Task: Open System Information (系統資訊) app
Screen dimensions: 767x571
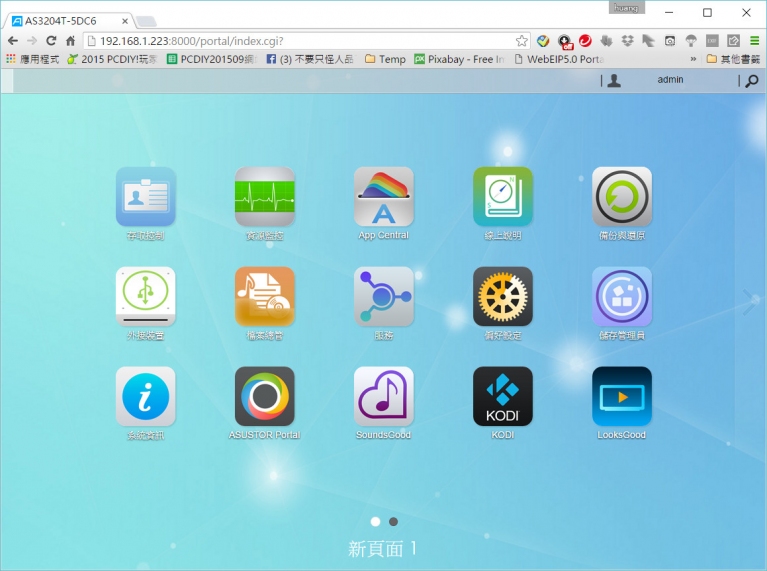Action: point(145,396)
